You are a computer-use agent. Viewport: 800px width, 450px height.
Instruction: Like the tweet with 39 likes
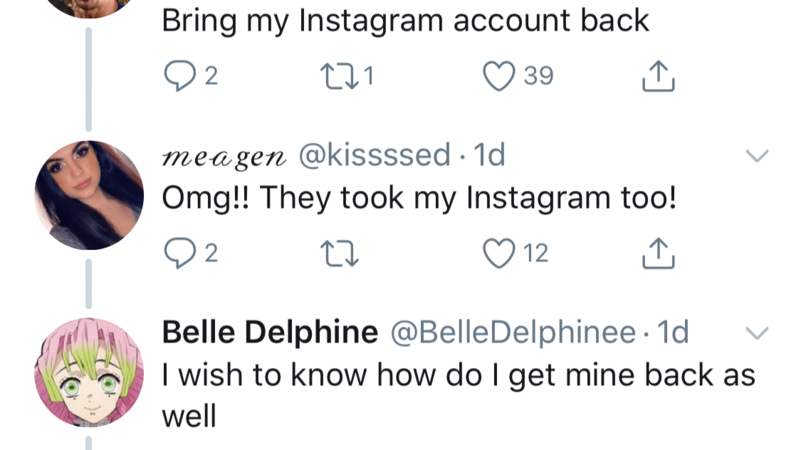(x=498, y=77)
